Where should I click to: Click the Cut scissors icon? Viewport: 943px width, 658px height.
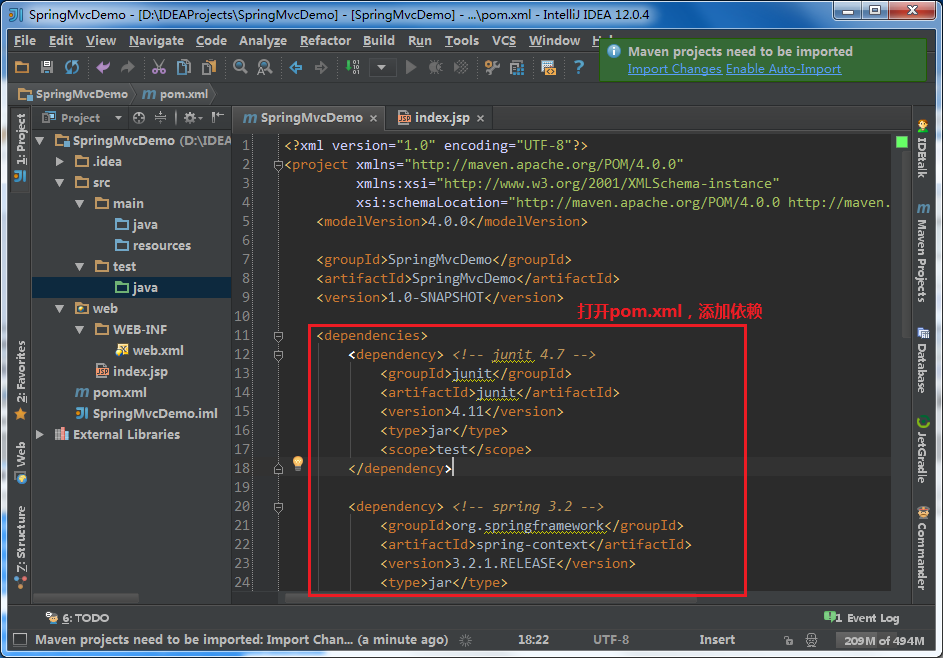(x=159, y=67)
